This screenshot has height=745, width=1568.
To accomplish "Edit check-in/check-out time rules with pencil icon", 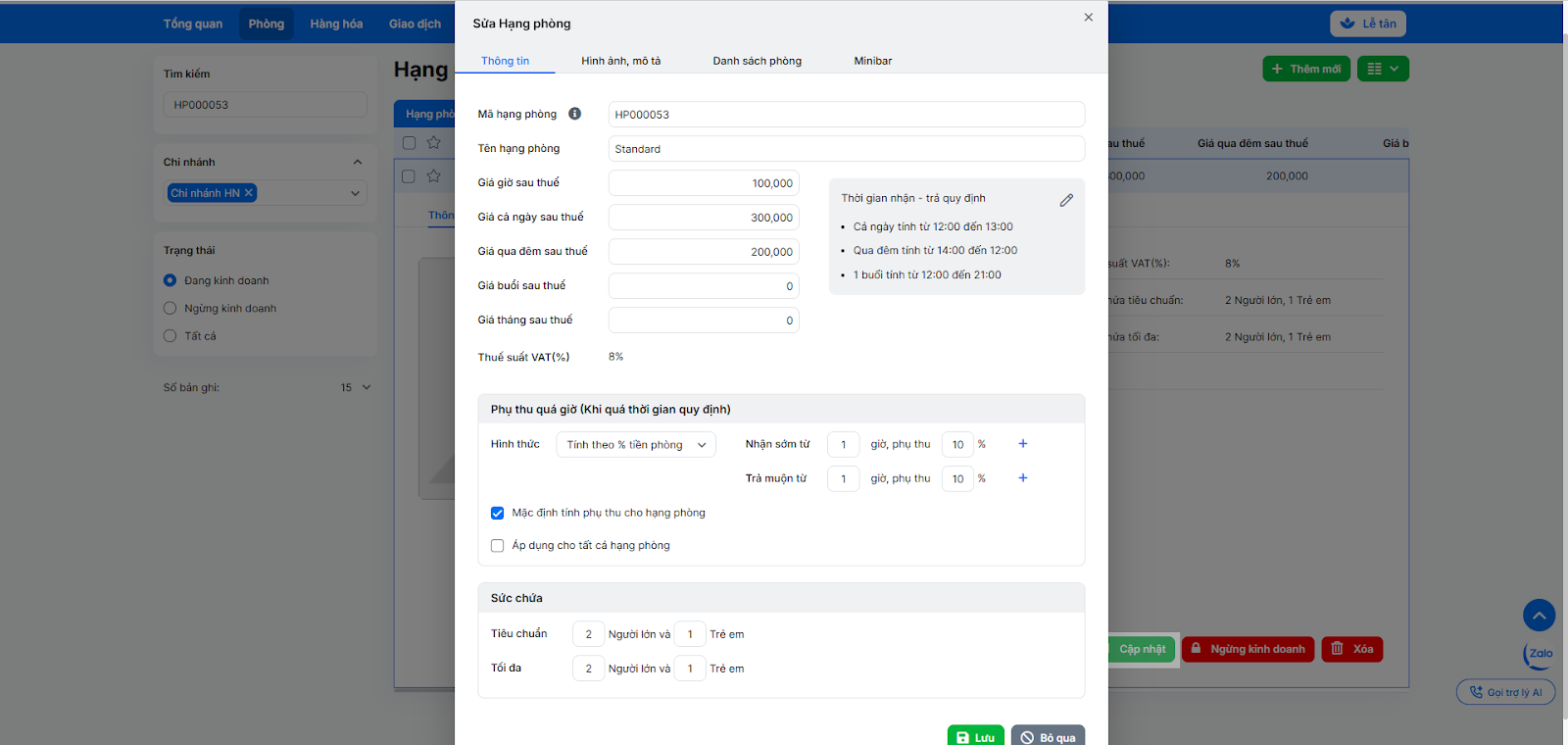I will (1066, 200).
